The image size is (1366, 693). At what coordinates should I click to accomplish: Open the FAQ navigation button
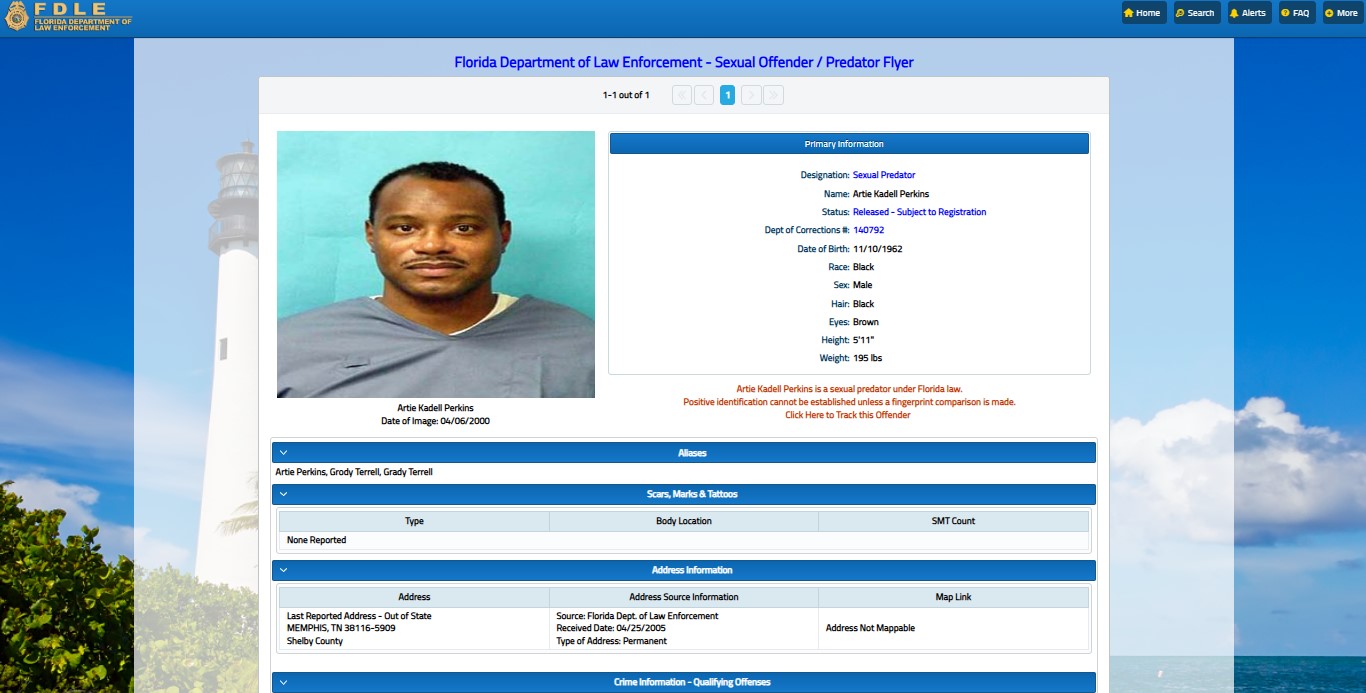tap(1296, 13)
